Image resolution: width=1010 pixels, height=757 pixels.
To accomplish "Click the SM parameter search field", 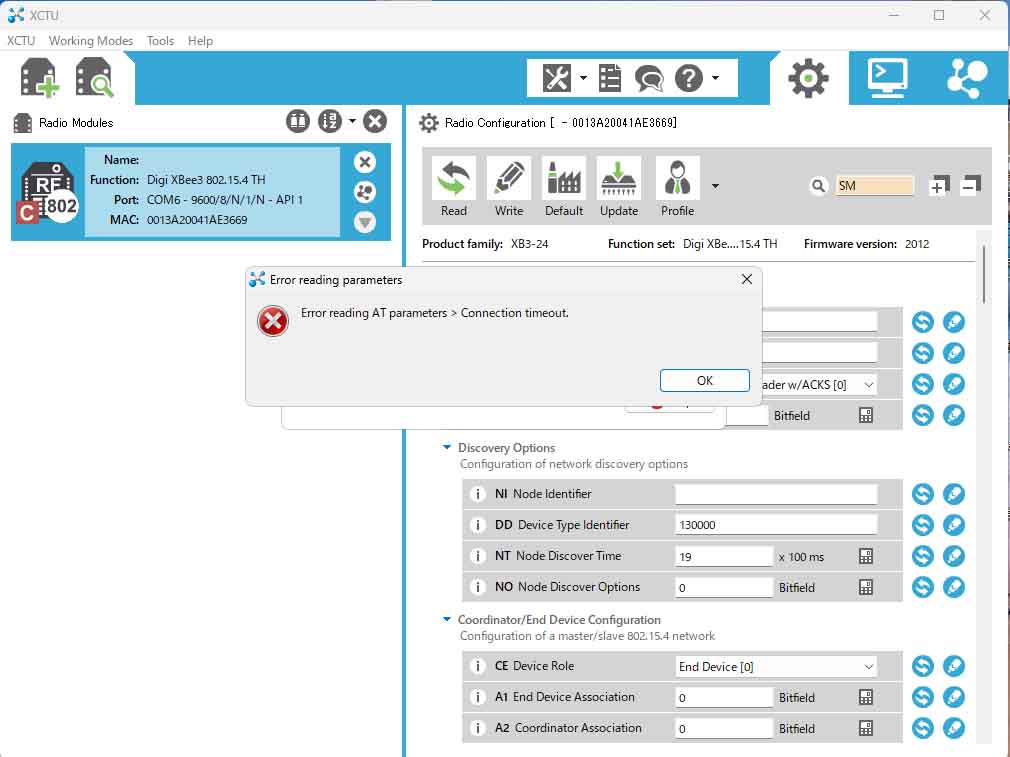I will point(874,186).
